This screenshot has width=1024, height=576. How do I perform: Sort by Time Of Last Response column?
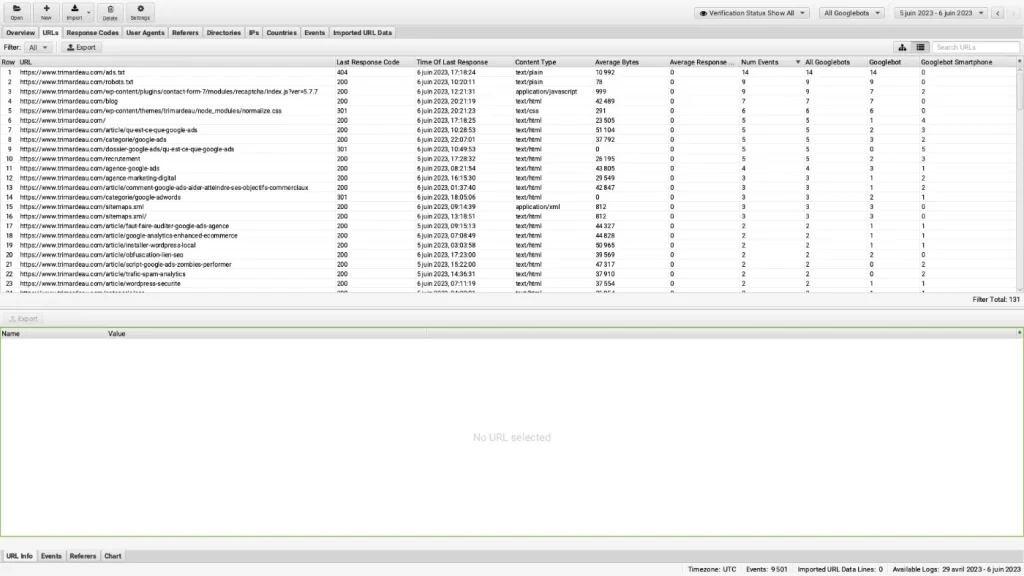pos(464,62)
